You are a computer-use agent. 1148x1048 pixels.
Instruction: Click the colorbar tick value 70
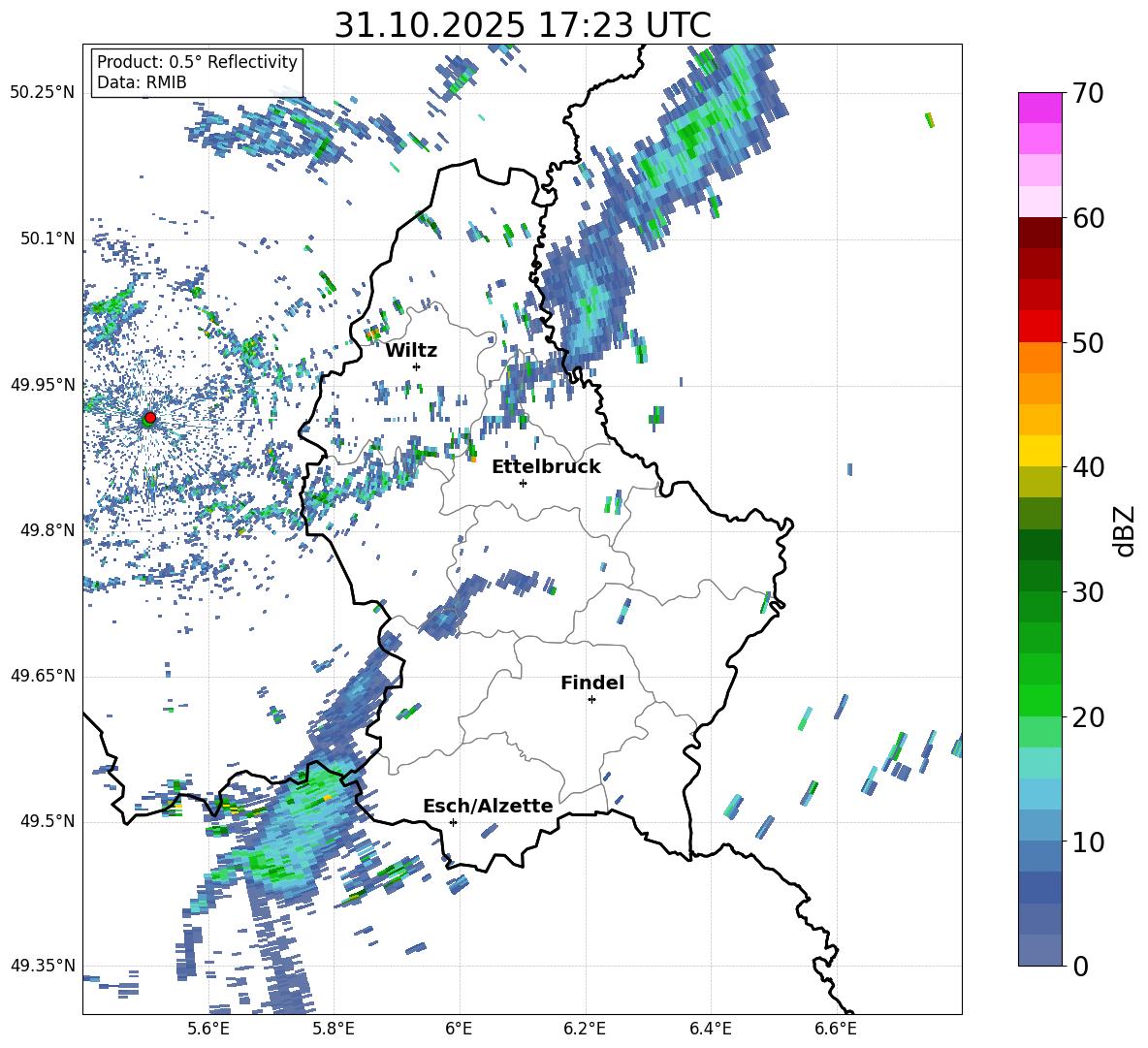pos(1087,93)
